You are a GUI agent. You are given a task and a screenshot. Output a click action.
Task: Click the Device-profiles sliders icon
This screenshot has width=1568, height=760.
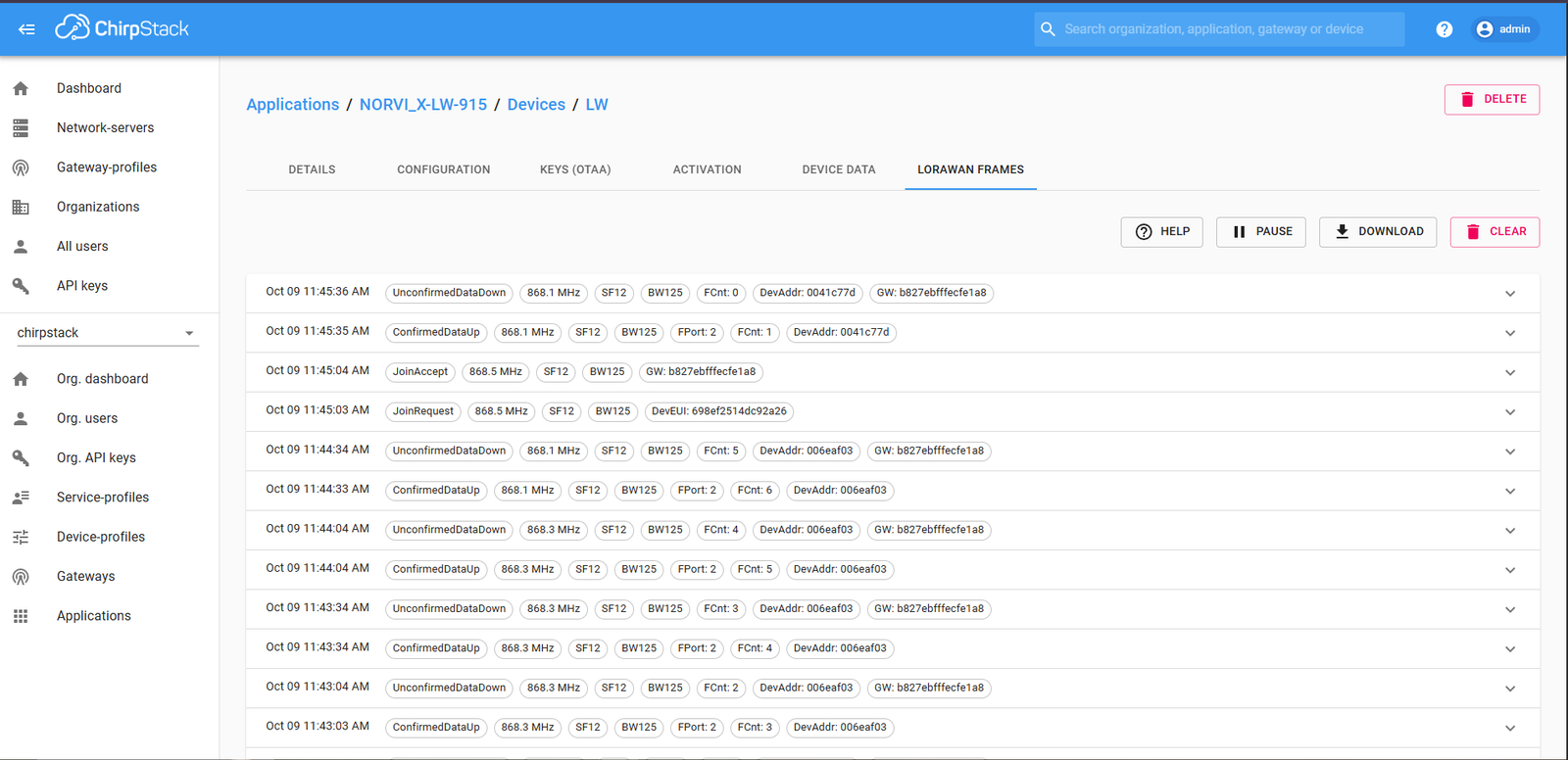point(21,537)
